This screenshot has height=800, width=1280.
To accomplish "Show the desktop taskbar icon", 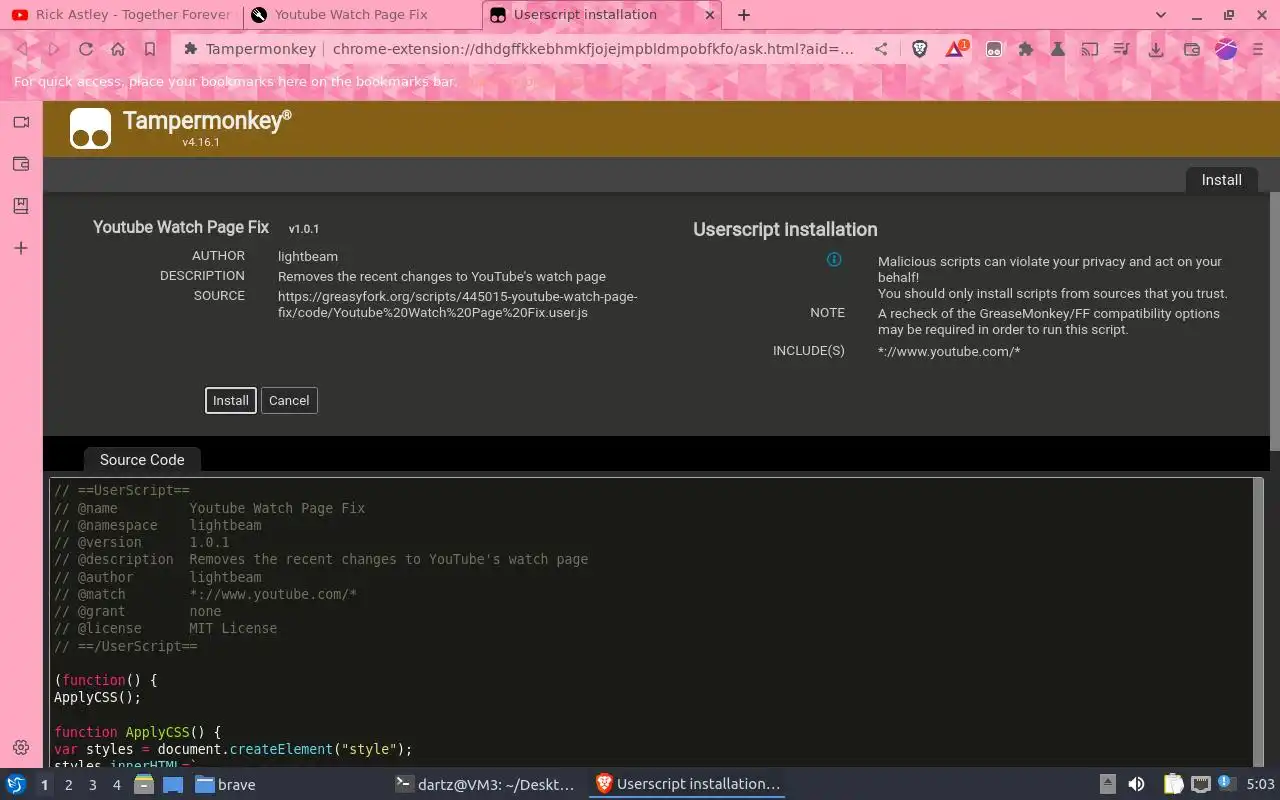I will (x=172, y=785).
